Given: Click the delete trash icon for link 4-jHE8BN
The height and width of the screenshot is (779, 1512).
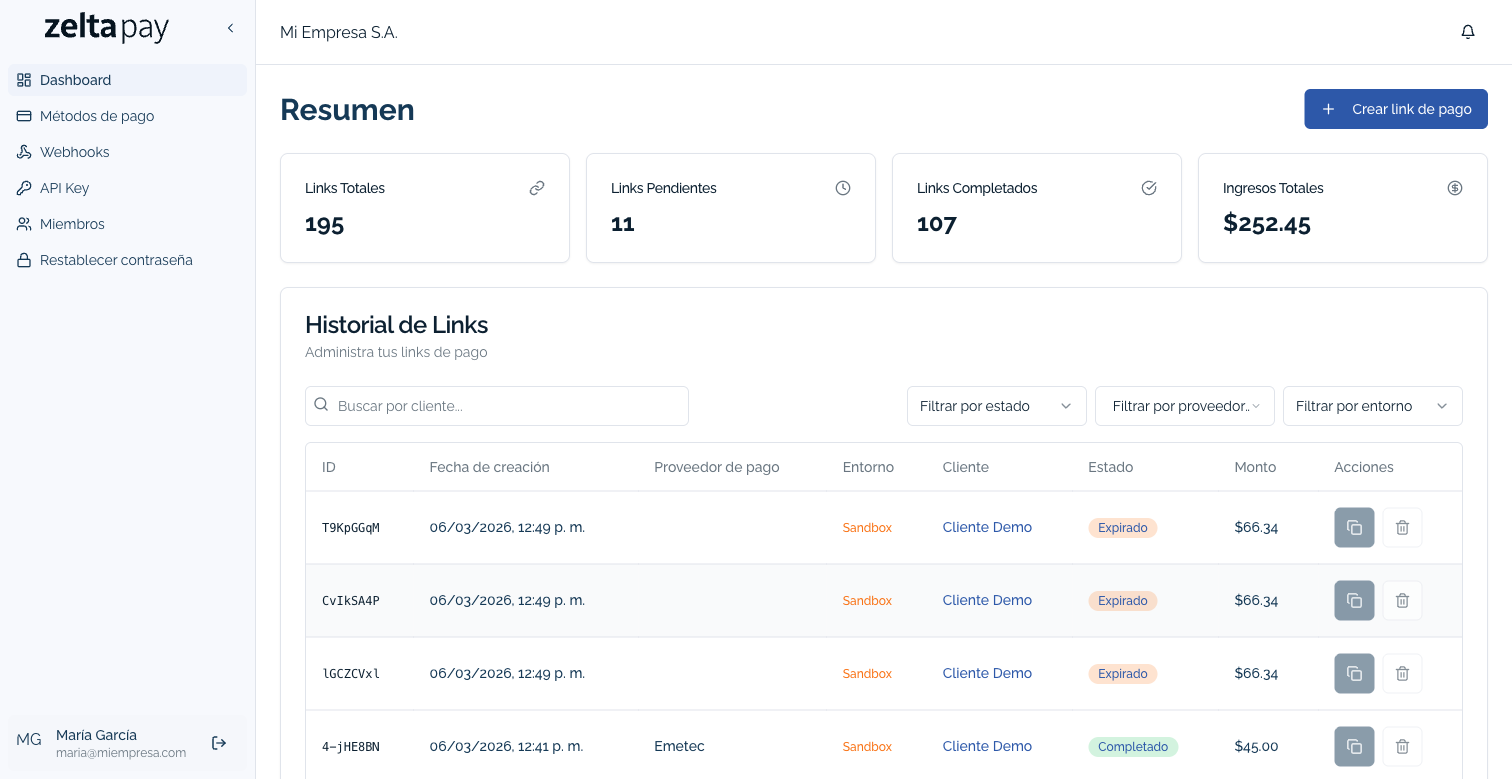Looking at the screenshot, I should point(1402,746).
